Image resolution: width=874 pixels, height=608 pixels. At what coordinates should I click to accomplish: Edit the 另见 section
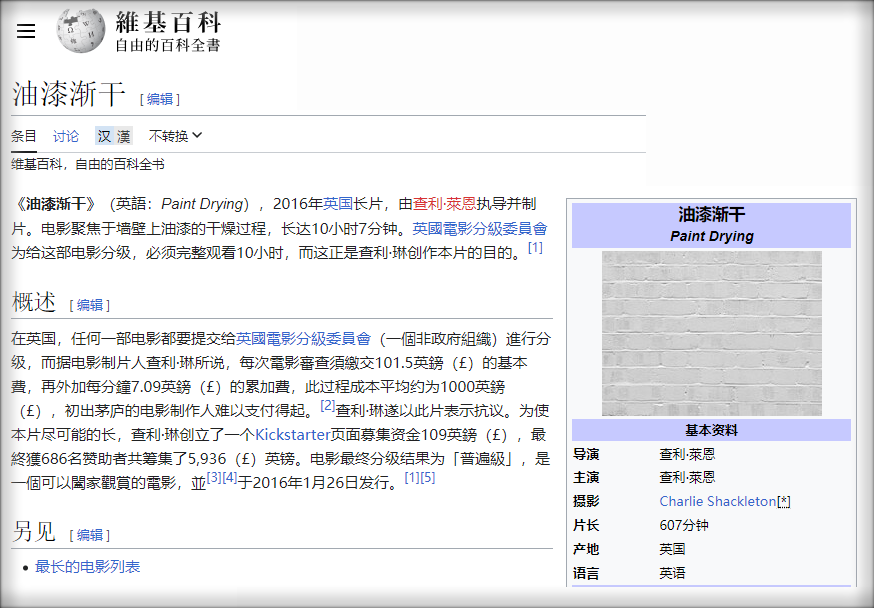pos(90,535)
